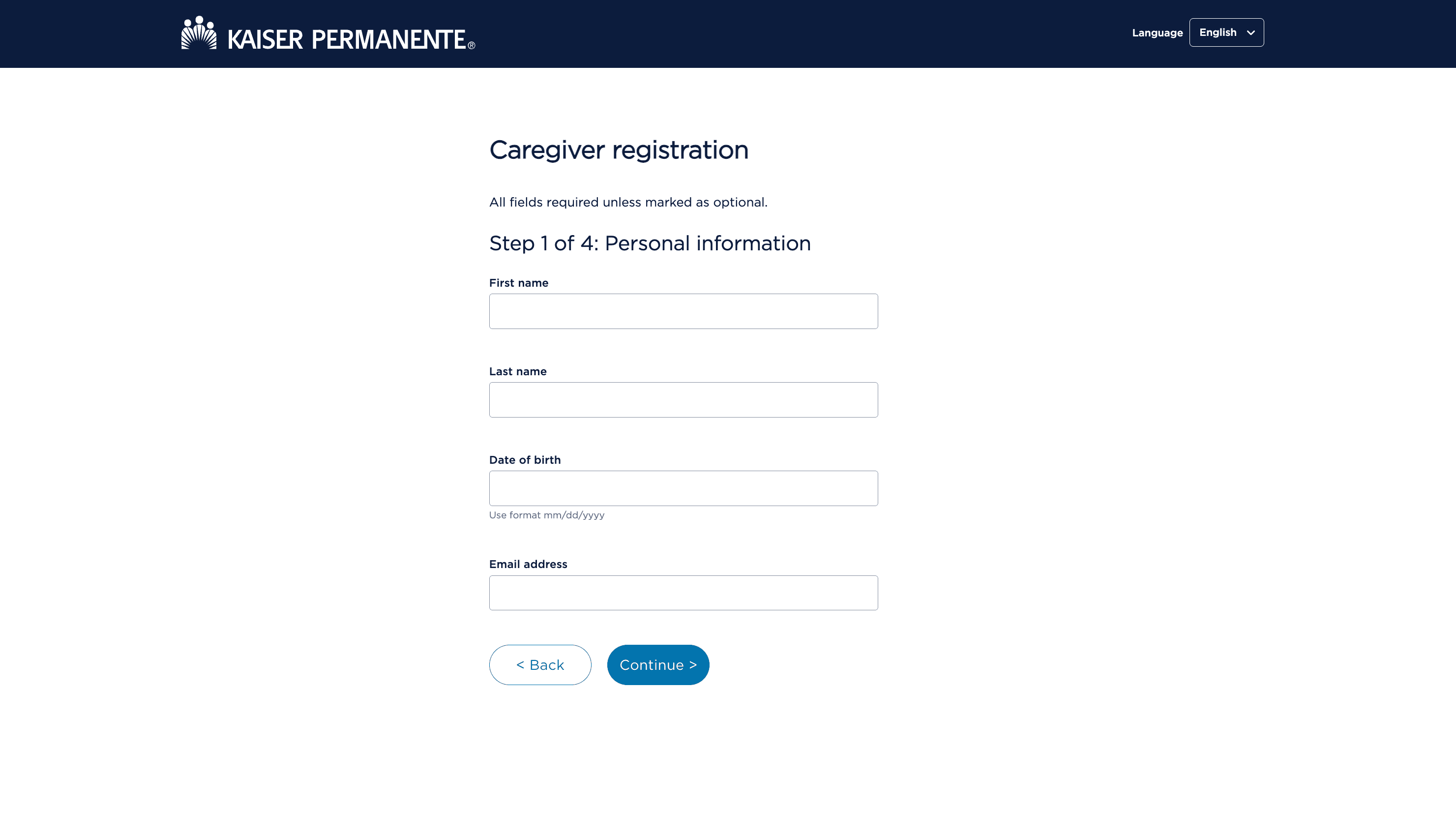1456x840 pixels.
Task: Click the 'All fields required' notice text
Action: [x=627, y=203]
